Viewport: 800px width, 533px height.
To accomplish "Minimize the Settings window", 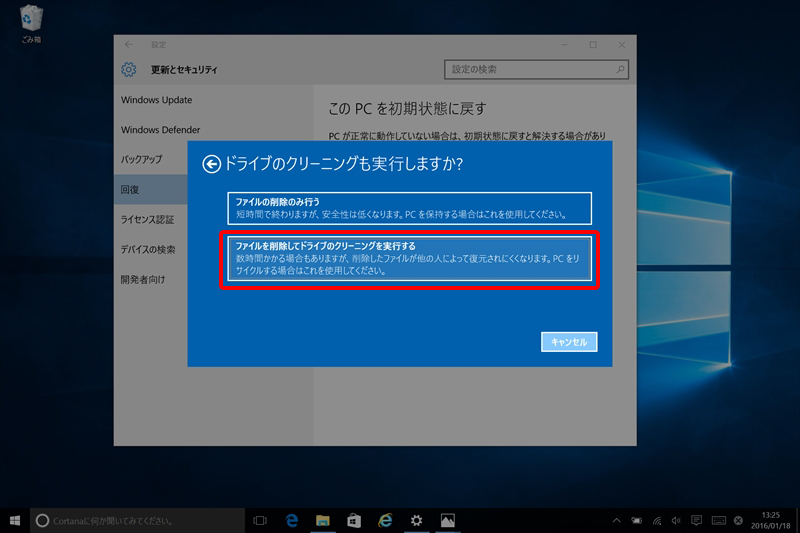I will 564,45.
